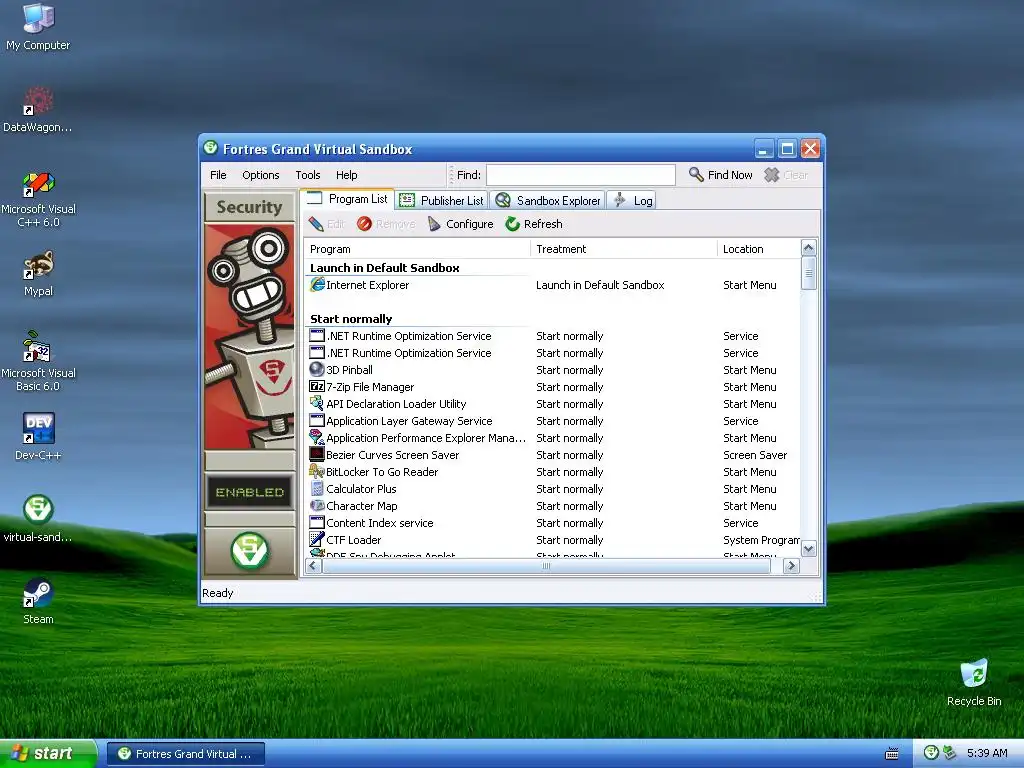Click the vertical scrollbar up arrow

[808, 248]
